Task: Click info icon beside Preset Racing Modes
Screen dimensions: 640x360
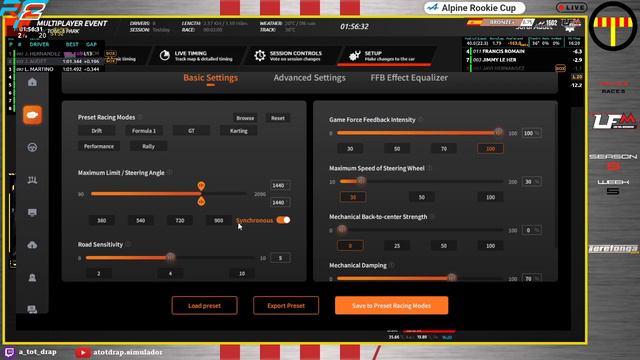Action: [x=140, y=117]
